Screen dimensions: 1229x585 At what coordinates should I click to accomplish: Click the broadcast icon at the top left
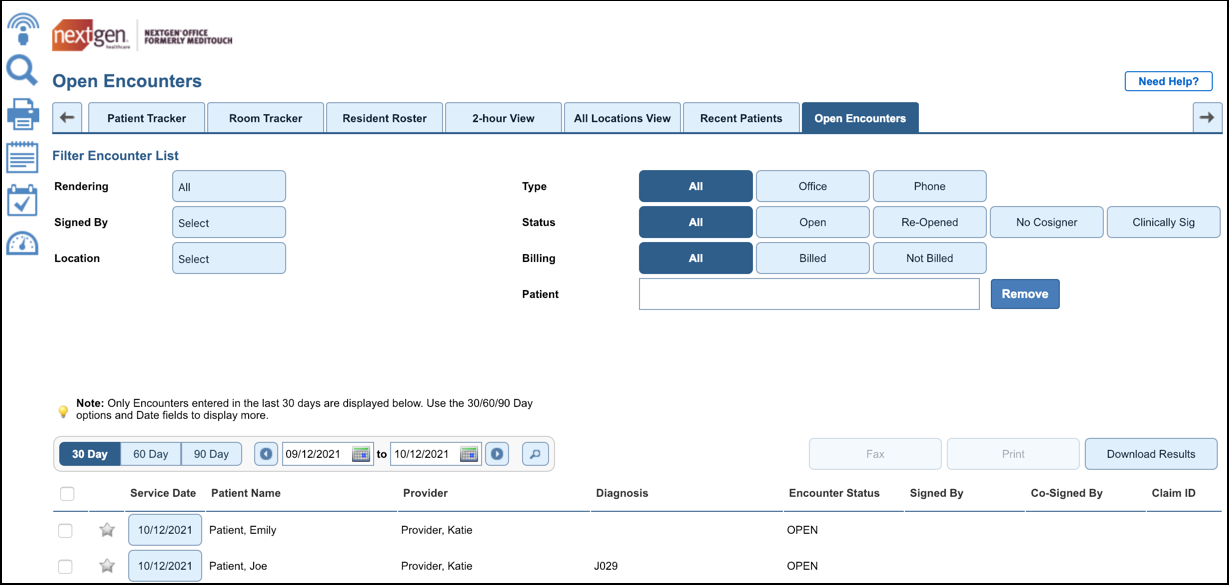click(22, 26)
